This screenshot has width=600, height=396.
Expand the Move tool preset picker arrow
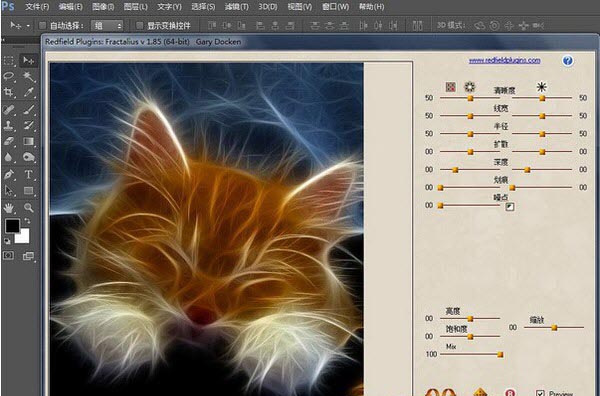[x=28, y=26]
